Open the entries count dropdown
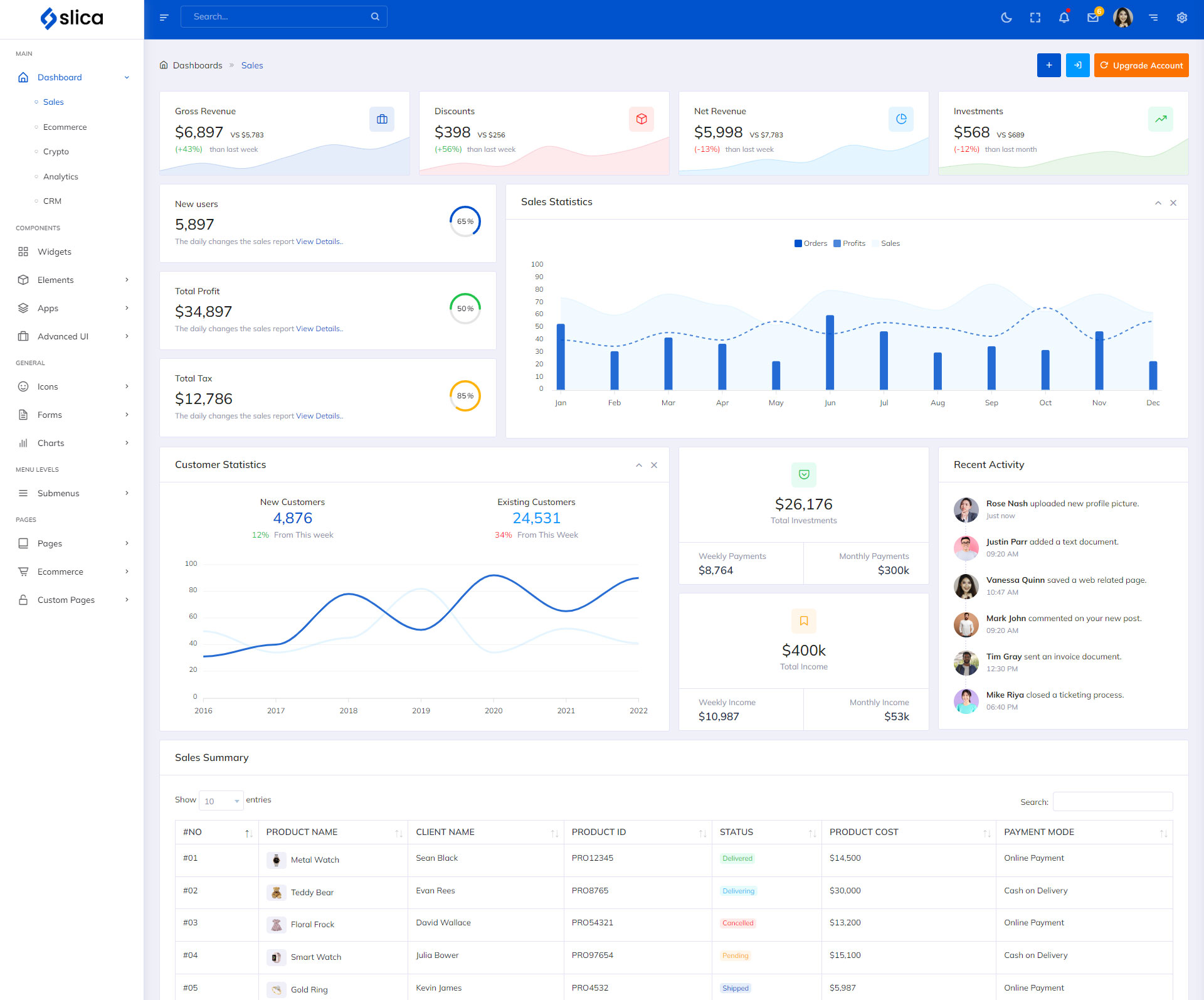This screenshot has height=1000, width=1204. coord(221,801)
